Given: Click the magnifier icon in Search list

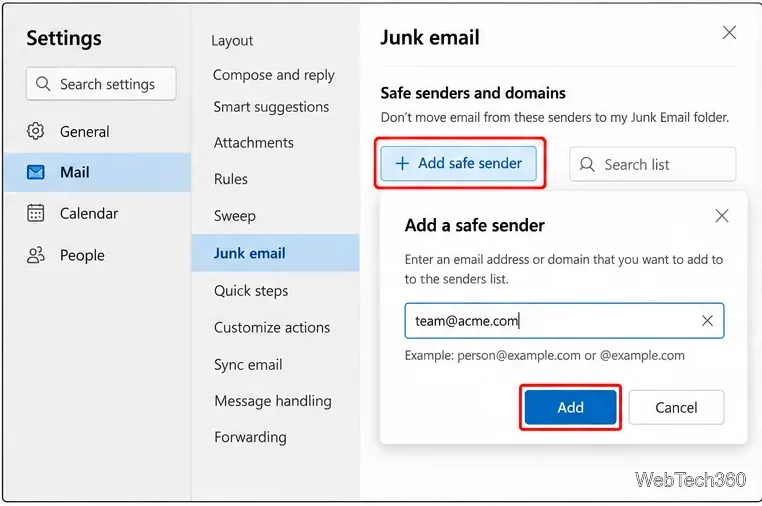Looking at the screenshot, I should (x=587, y=164).
